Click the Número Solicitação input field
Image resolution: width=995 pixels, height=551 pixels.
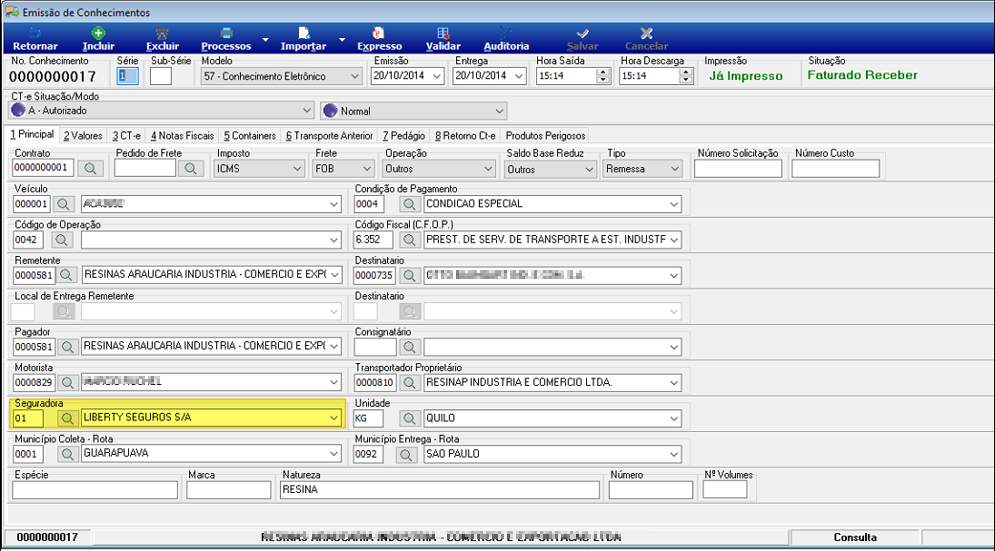[x=738, y=169]
